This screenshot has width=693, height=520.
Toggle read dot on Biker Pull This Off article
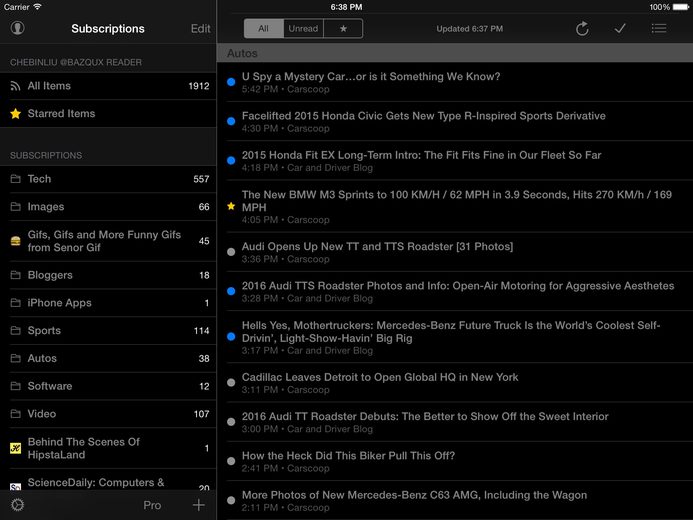tap(231, 461)
